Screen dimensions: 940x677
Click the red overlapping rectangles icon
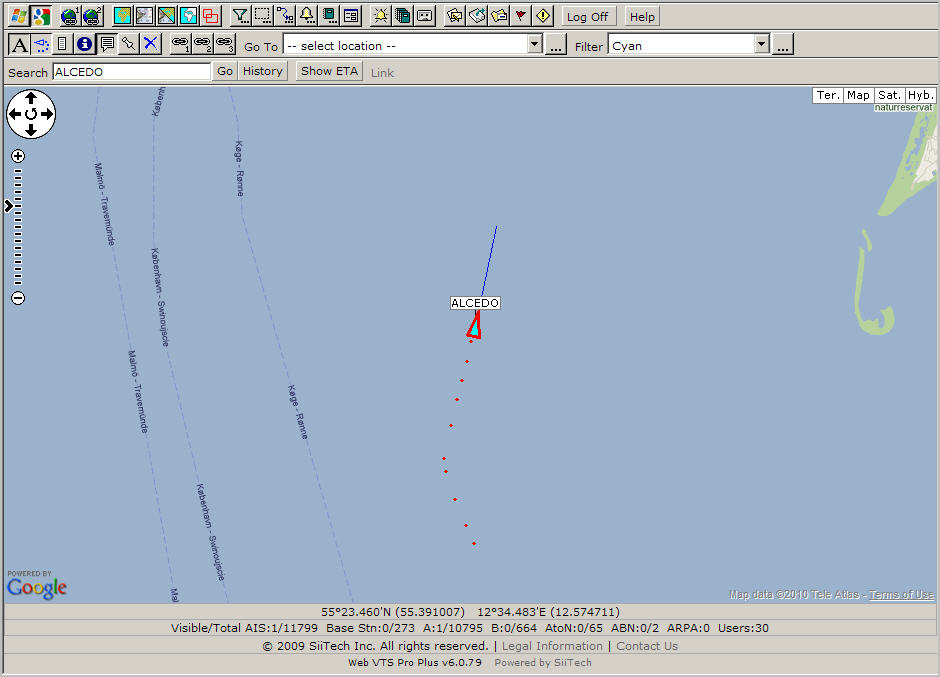pyautogui.click(x=210, y=16)
